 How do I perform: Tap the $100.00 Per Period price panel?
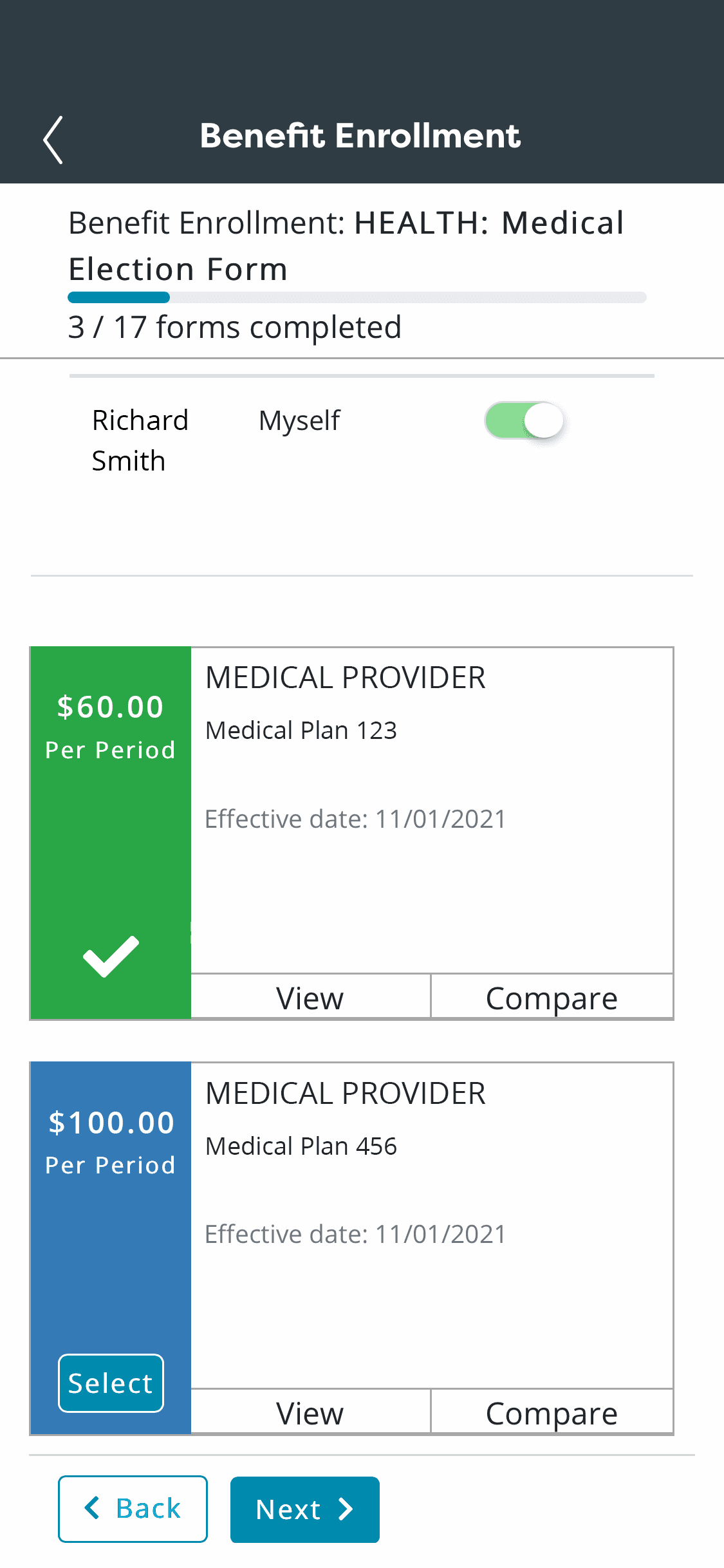point(111,1143)
